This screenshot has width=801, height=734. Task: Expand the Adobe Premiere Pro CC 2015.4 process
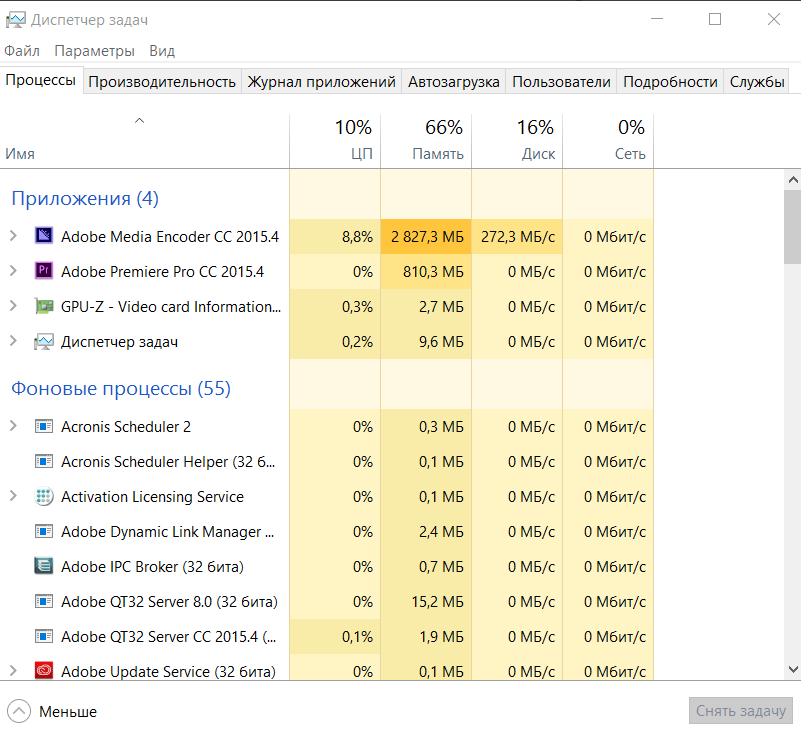(13, 271)
